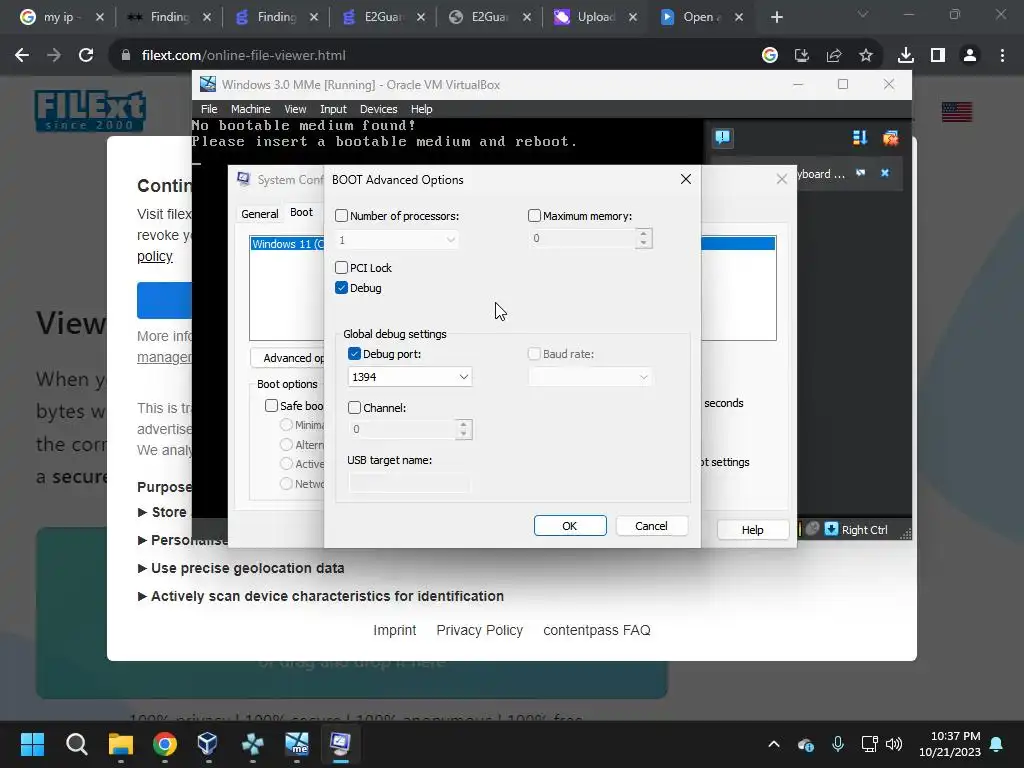1024x768 pixels.
Task: Go back in Chrome
Action: coord(22,56)
